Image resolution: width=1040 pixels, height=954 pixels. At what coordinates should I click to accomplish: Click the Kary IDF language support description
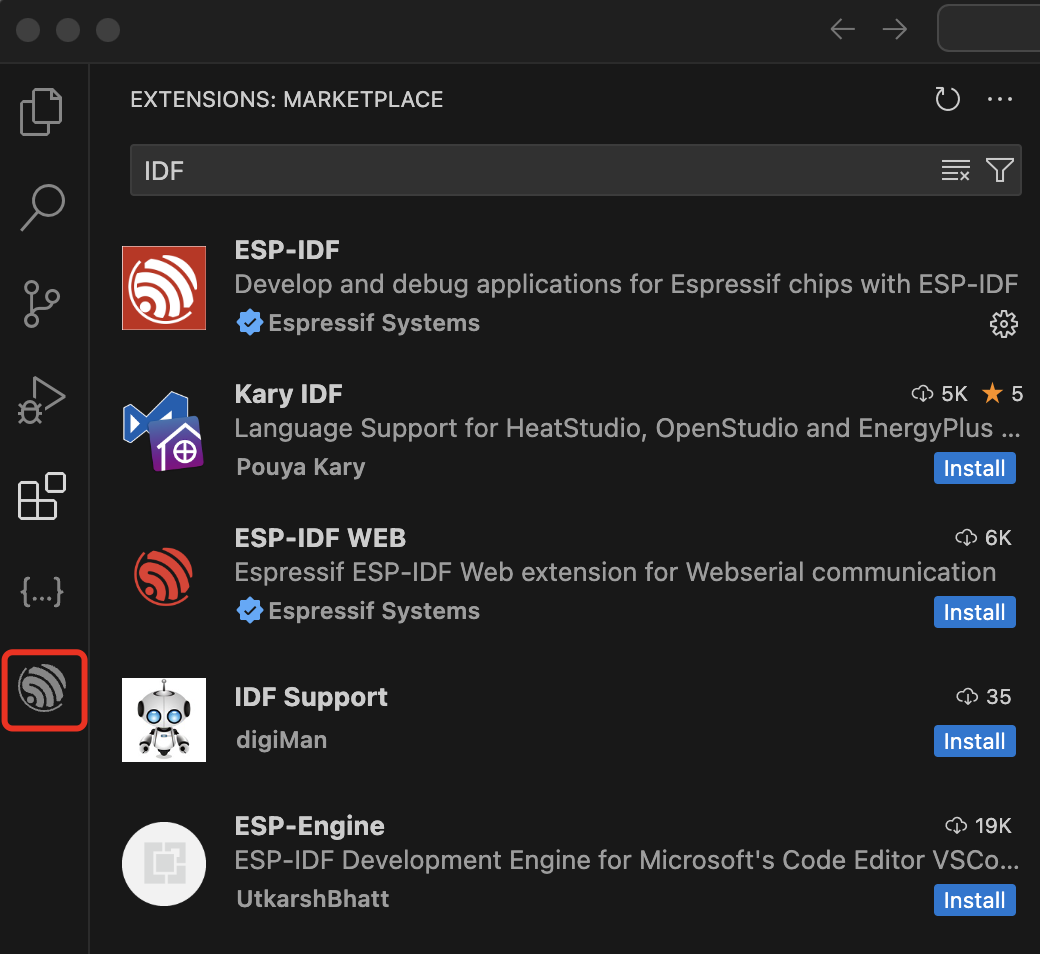tap(627, 429)
